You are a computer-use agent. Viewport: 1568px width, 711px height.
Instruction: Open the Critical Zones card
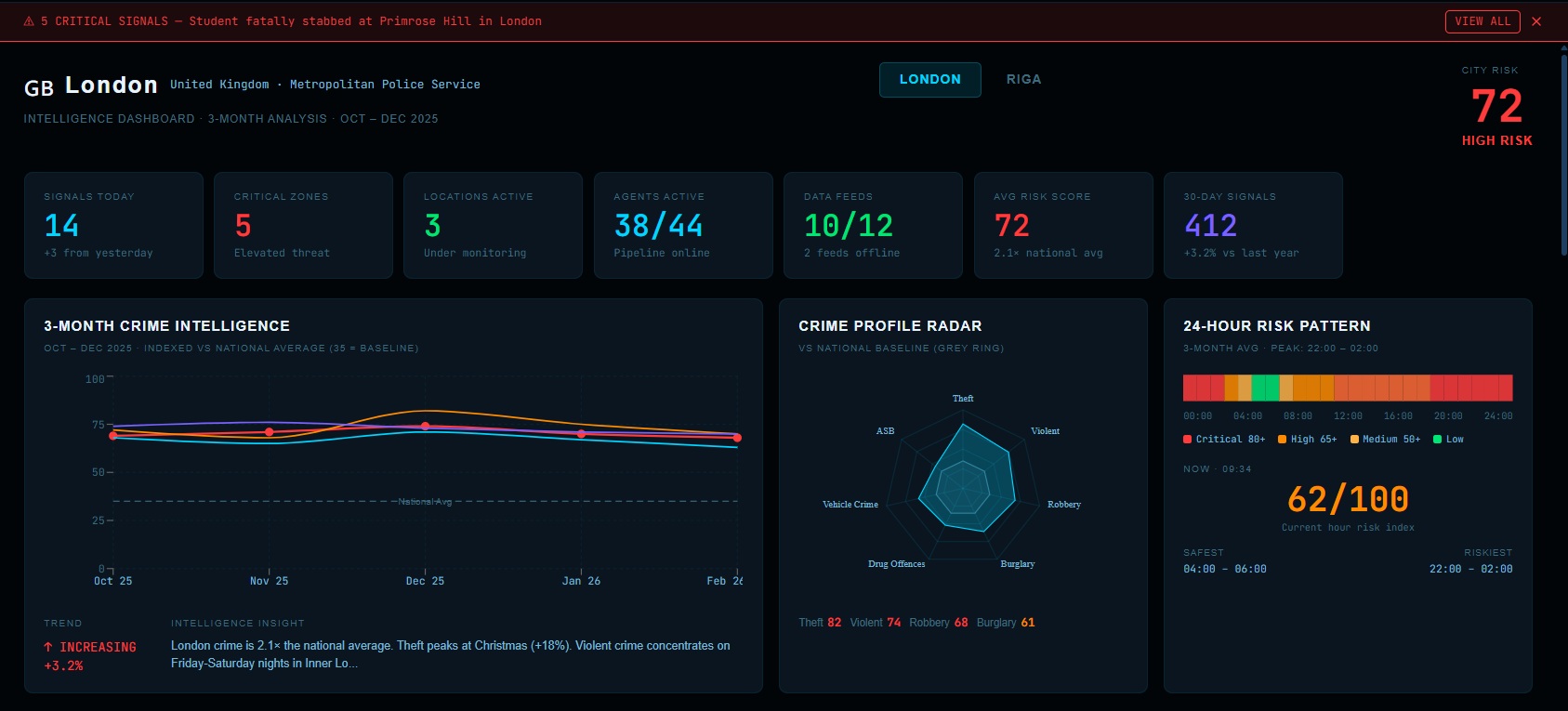(x=303, y=225)
